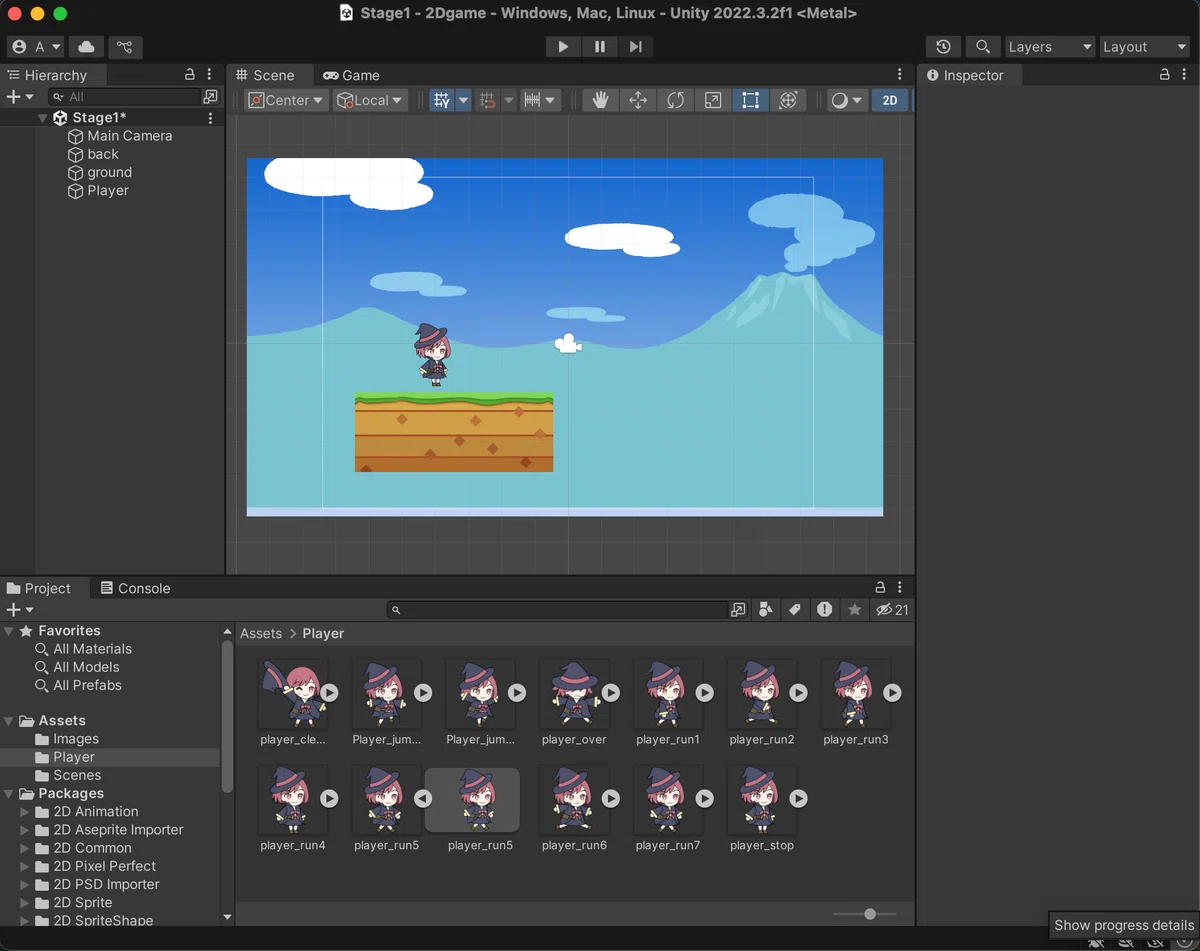The height and width of the screenshot is (951, 1200).
Task: Toggle the Project panel lock
Action: [x=880, y=588]
